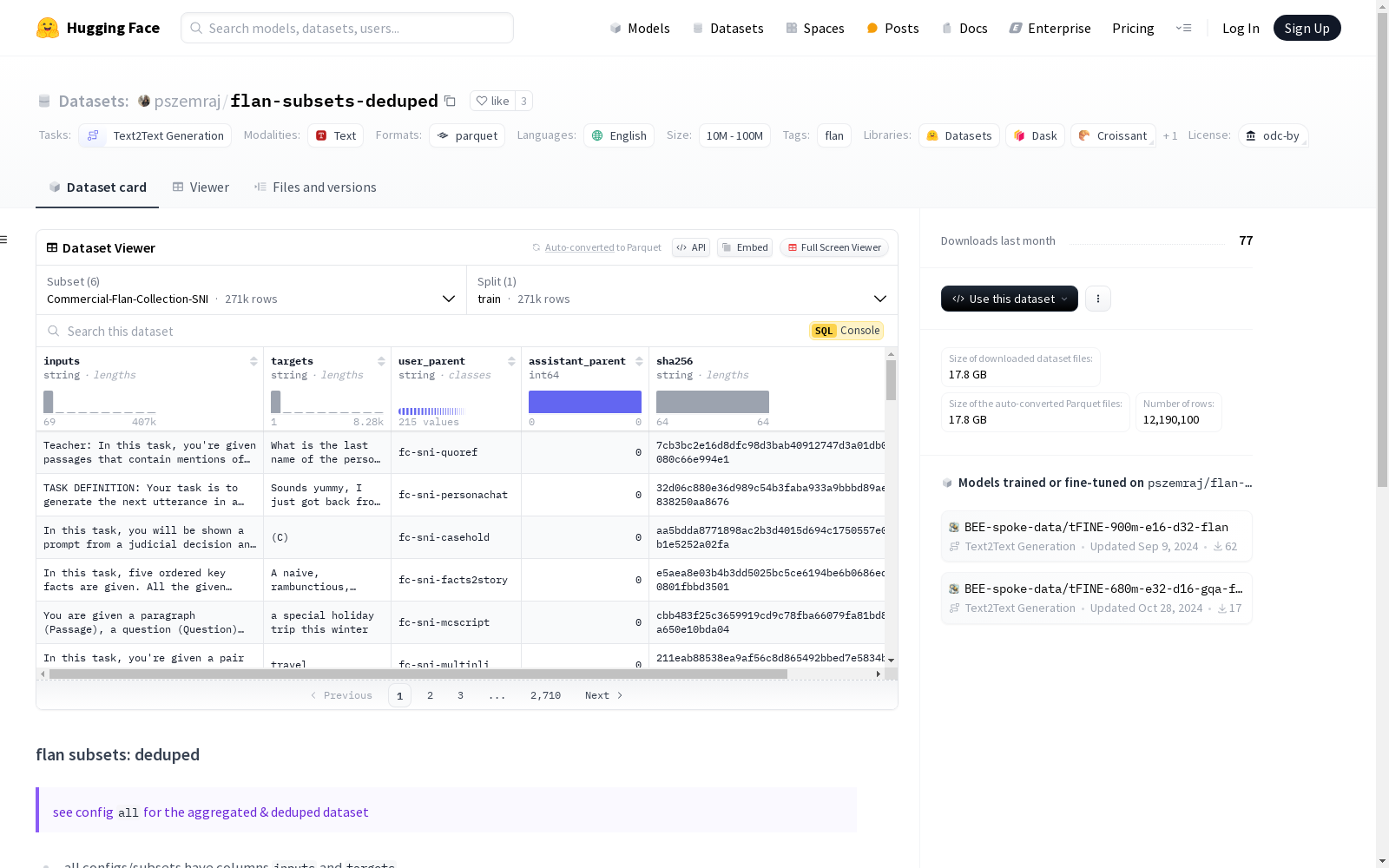Click the heart like icon
1389x868 pixels.
coord(482,101)
